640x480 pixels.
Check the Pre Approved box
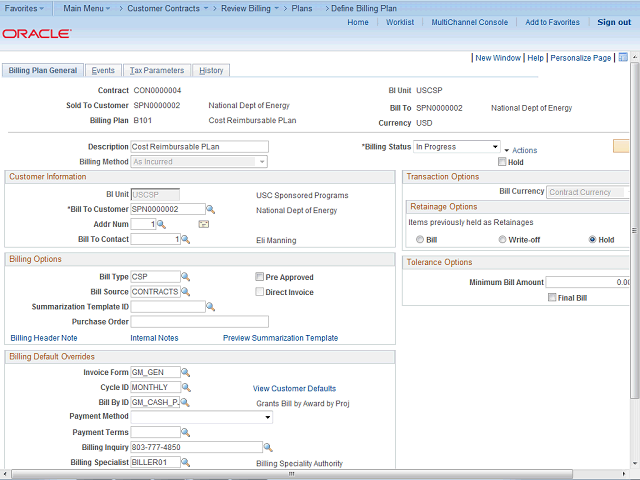[x=259, y=277]
